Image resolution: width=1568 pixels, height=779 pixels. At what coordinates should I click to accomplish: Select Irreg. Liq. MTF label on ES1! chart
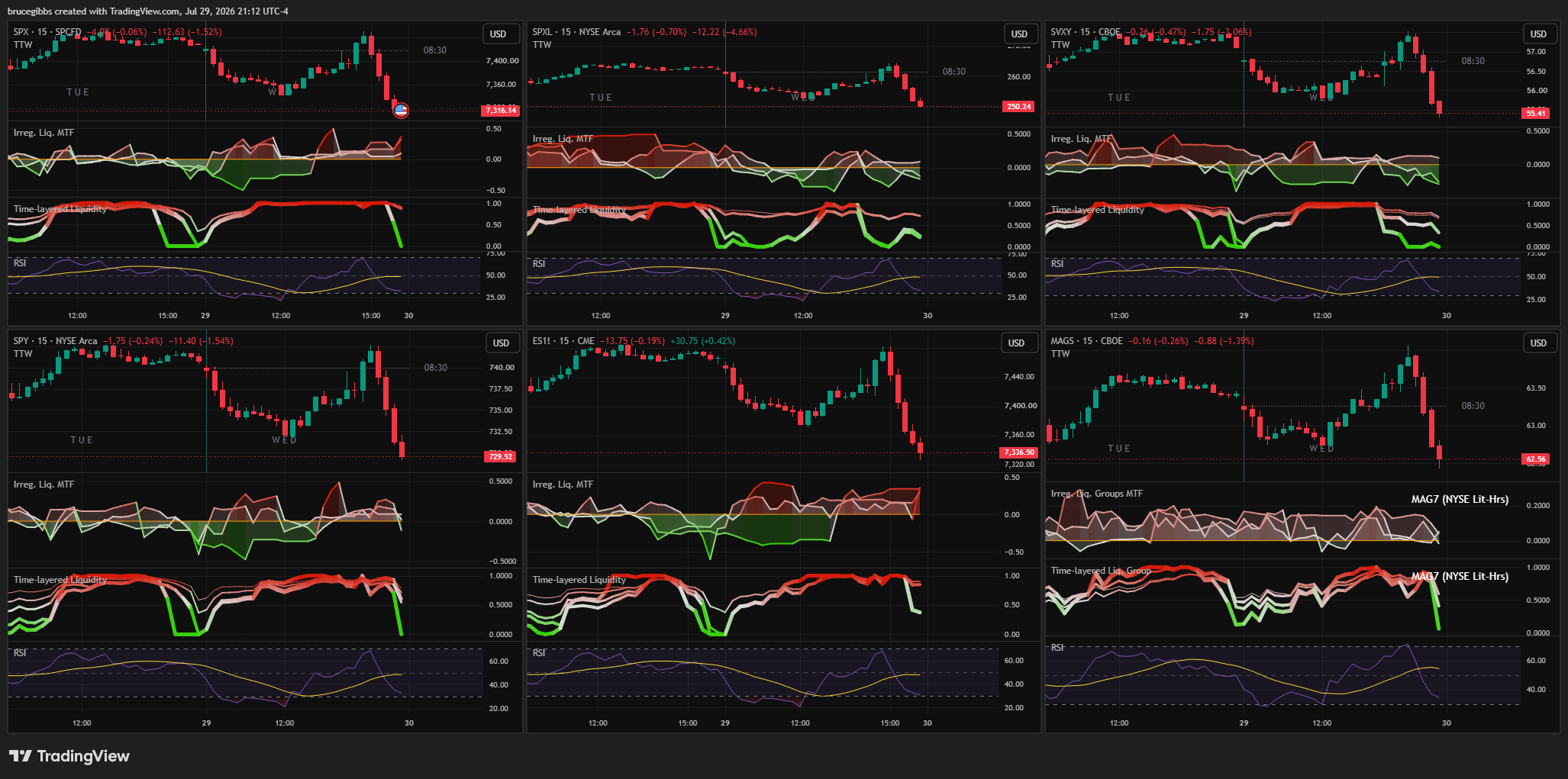[563, 484]
